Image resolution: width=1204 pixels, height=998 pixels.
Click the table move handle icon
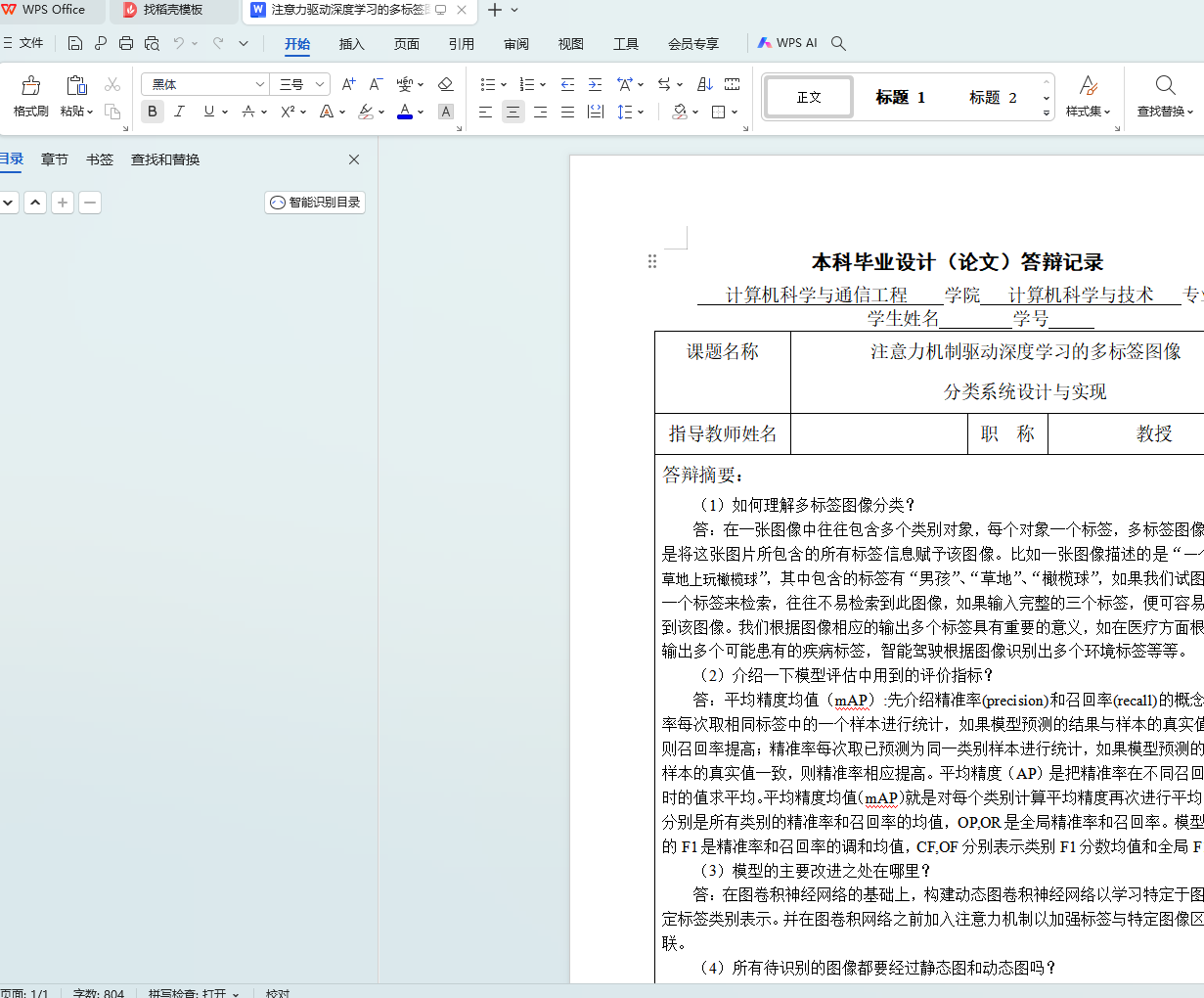coord(652,261)
